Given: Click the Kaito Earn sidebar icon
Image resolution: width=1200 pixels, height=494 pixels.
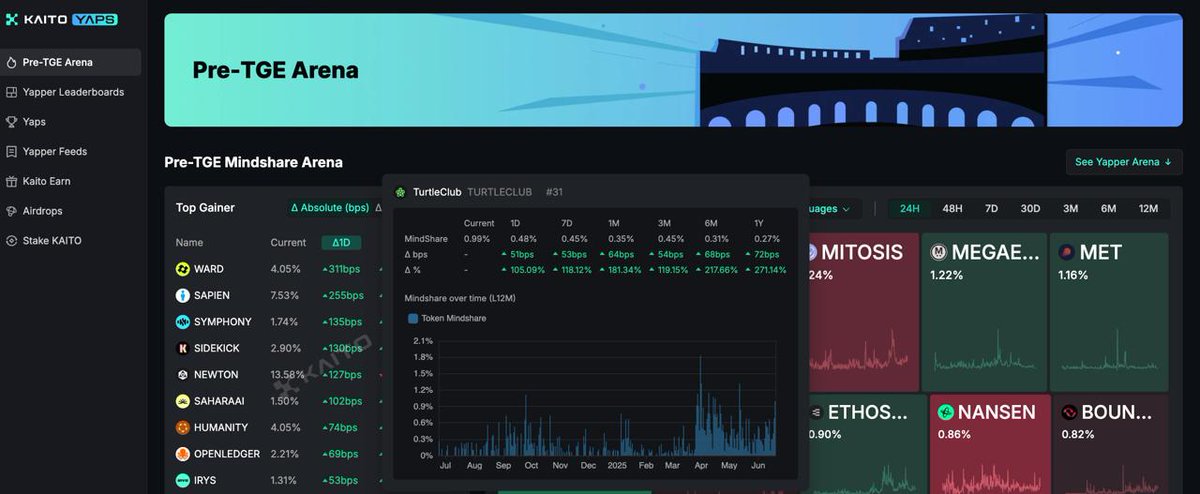Looking at the screenshot, I should [11, 182].
